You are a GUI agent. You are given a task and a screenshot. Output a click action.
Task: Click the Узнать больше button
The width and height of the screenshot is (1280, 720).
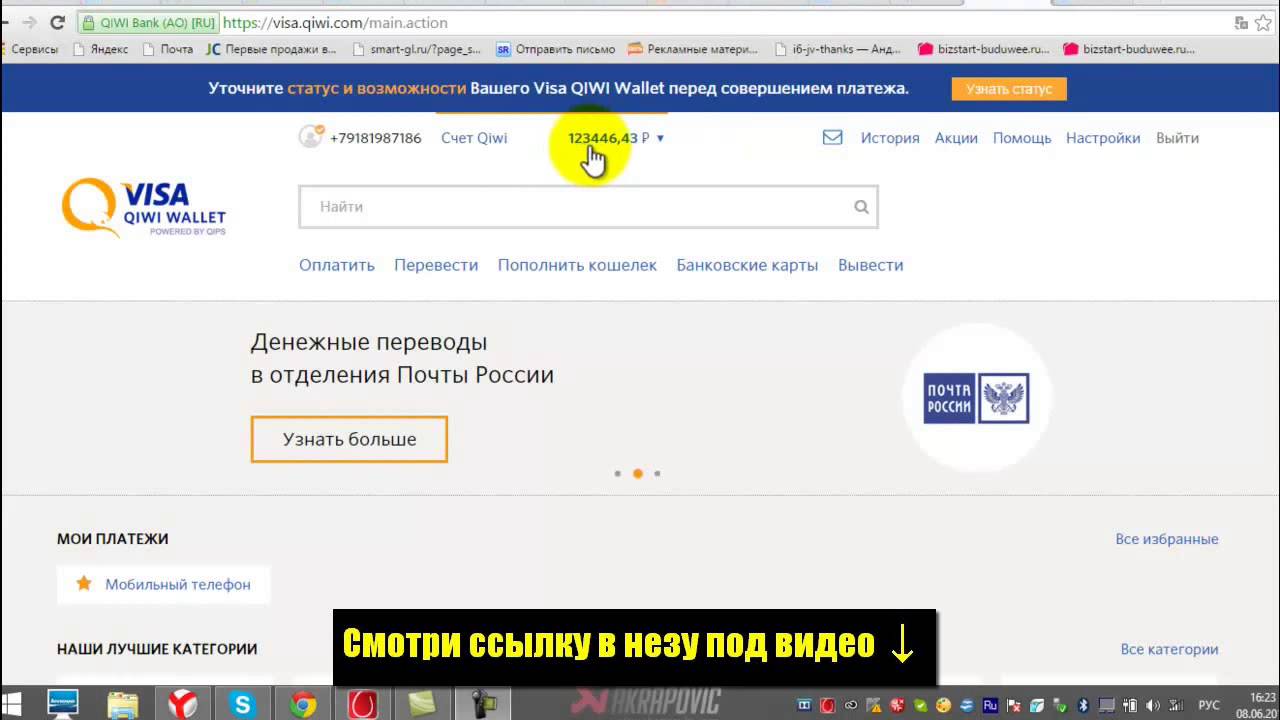click(x=349, y=439)
